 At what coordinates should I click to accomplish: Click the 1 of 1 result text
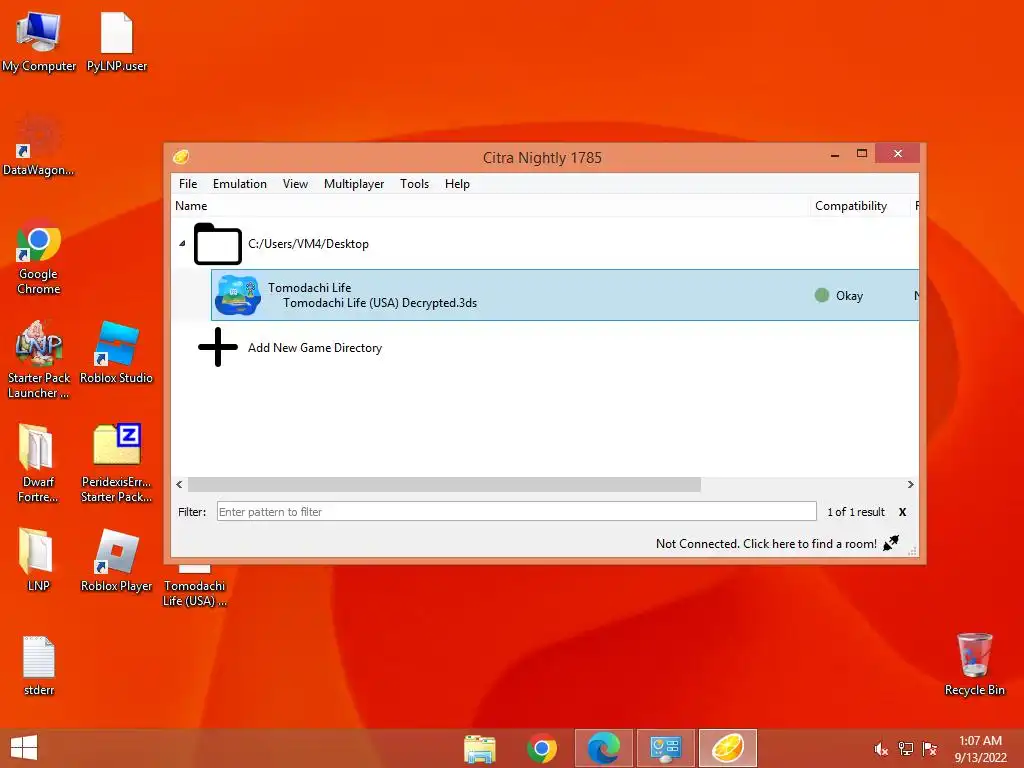pos(856,512)
